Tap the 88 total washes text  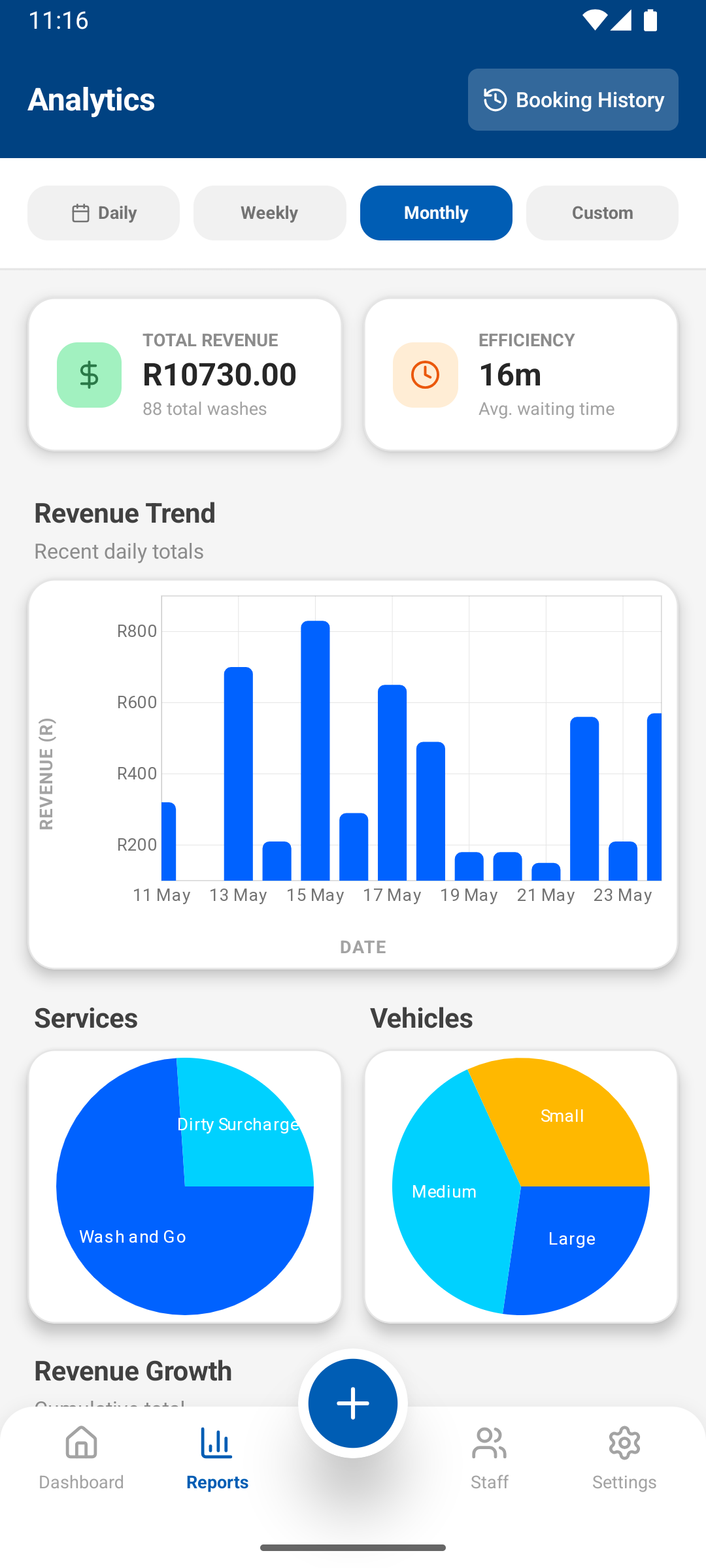click(x=205, y=409)
